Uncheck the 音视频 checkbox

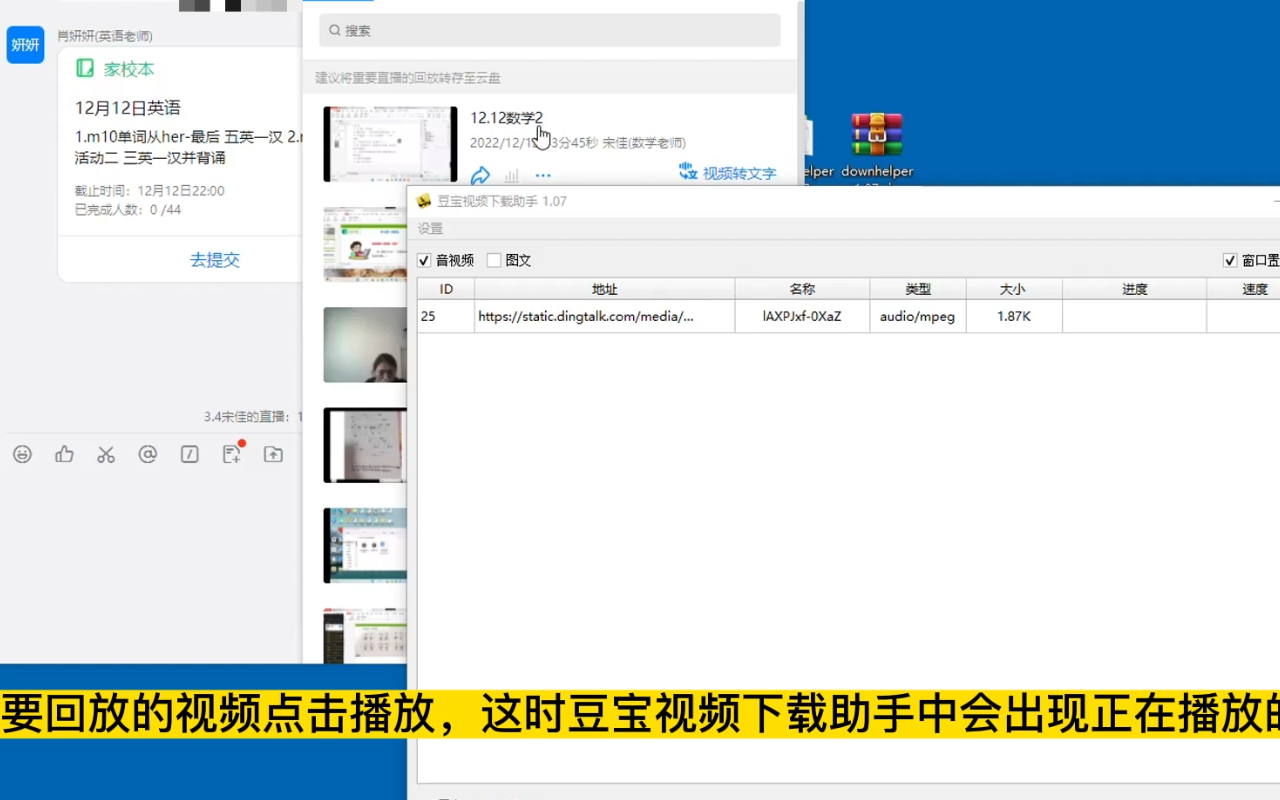pyautogui.click(x=424, y=260)
